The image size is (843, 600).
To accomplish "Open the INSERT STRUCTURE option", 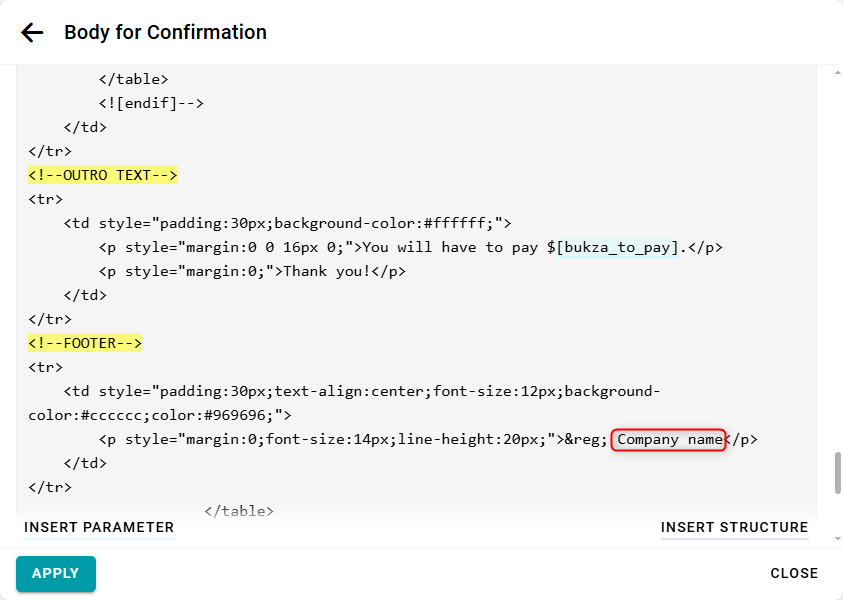I will 734,527.
